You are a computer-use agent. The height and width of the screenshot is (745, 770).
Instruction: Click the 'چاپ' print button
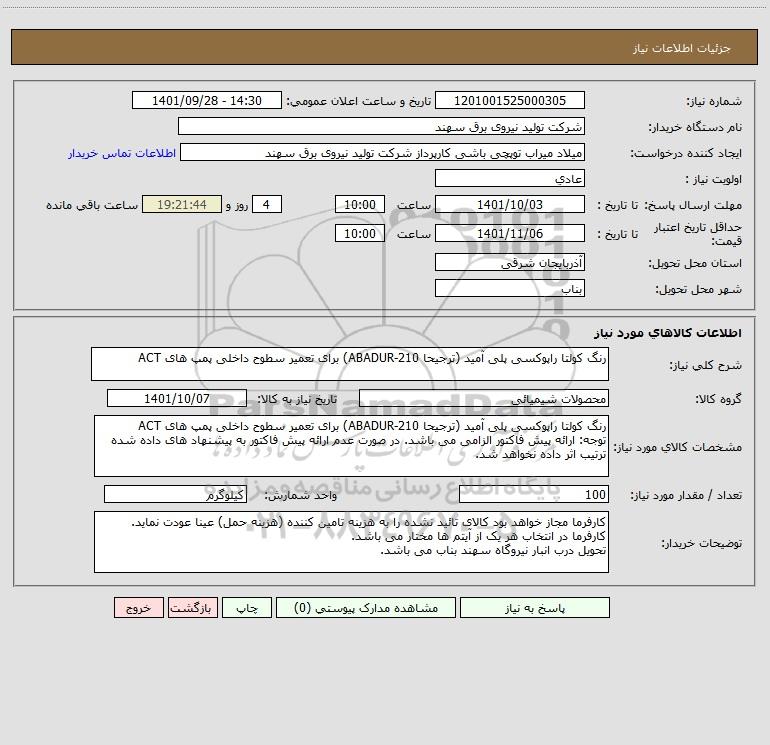pyautogui.click(x=247, y=608)
